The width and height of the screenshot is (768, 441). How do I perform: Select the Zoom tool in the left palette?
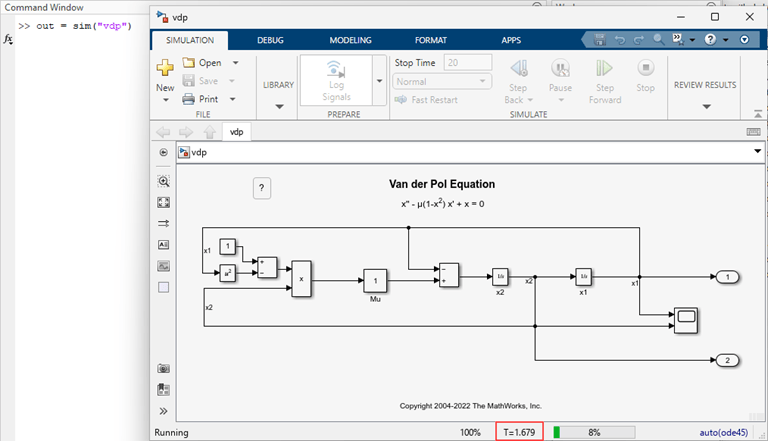(x=164, y=181)
